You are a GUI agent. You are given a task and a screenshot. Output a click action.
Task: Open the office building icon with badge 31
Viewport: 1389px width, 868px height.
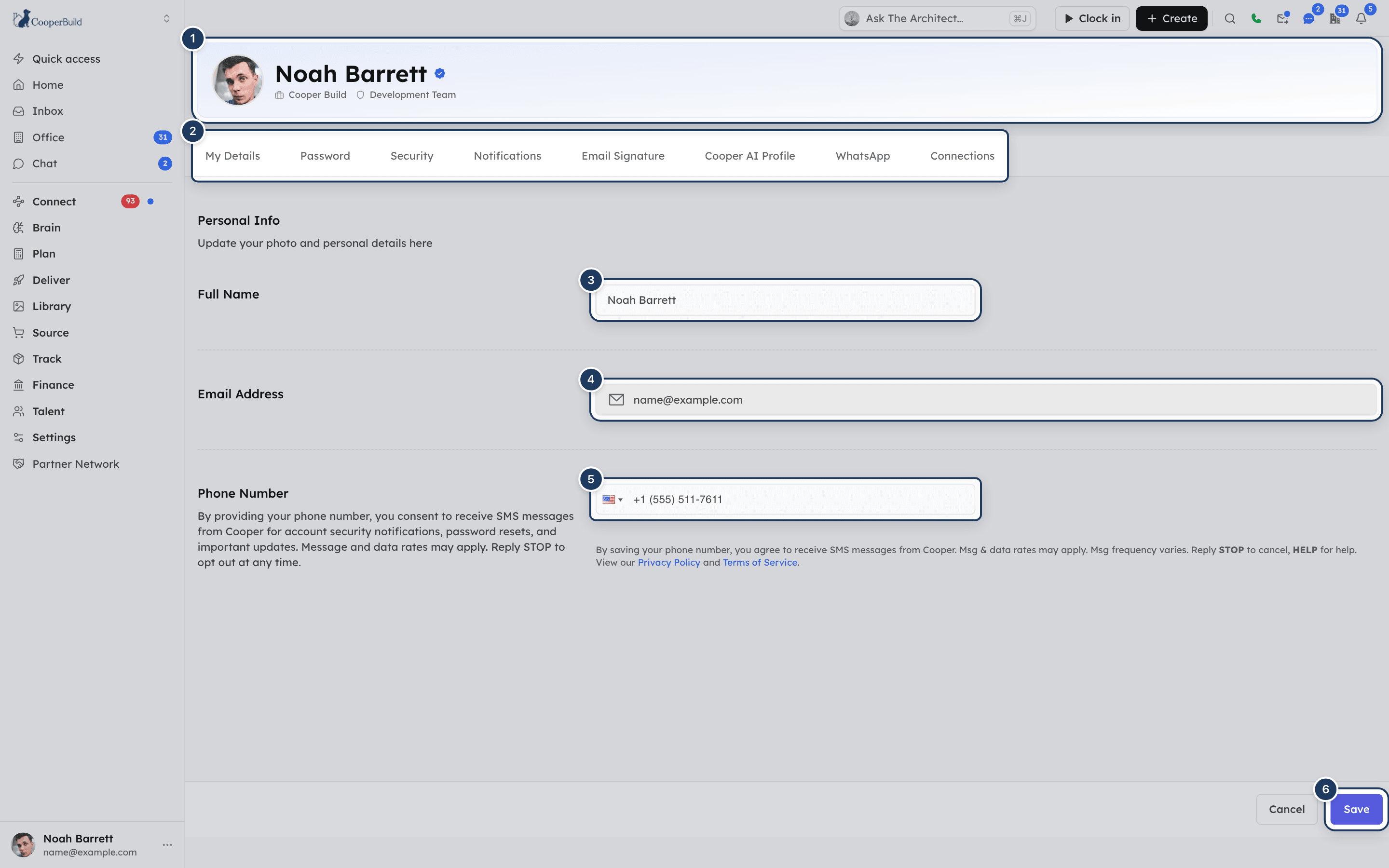[x=1335, y=18]
